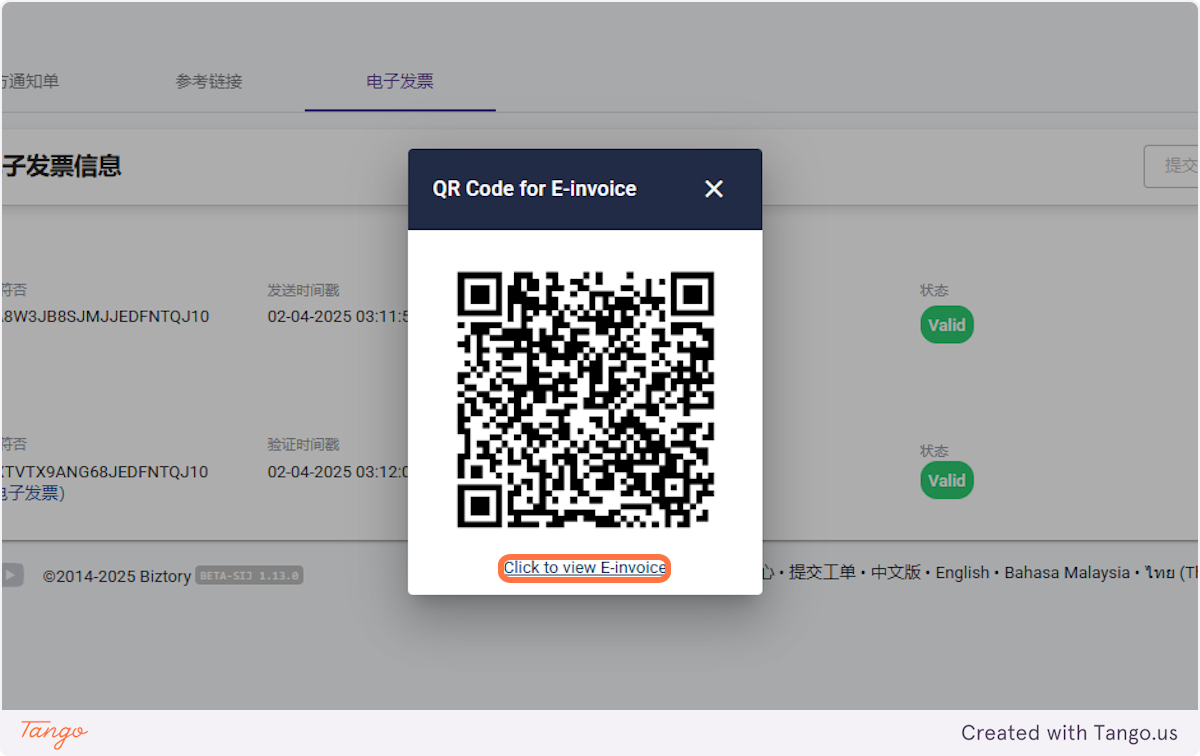
Task: Switch to the 电子发票 tab
Action: (400, 81)
